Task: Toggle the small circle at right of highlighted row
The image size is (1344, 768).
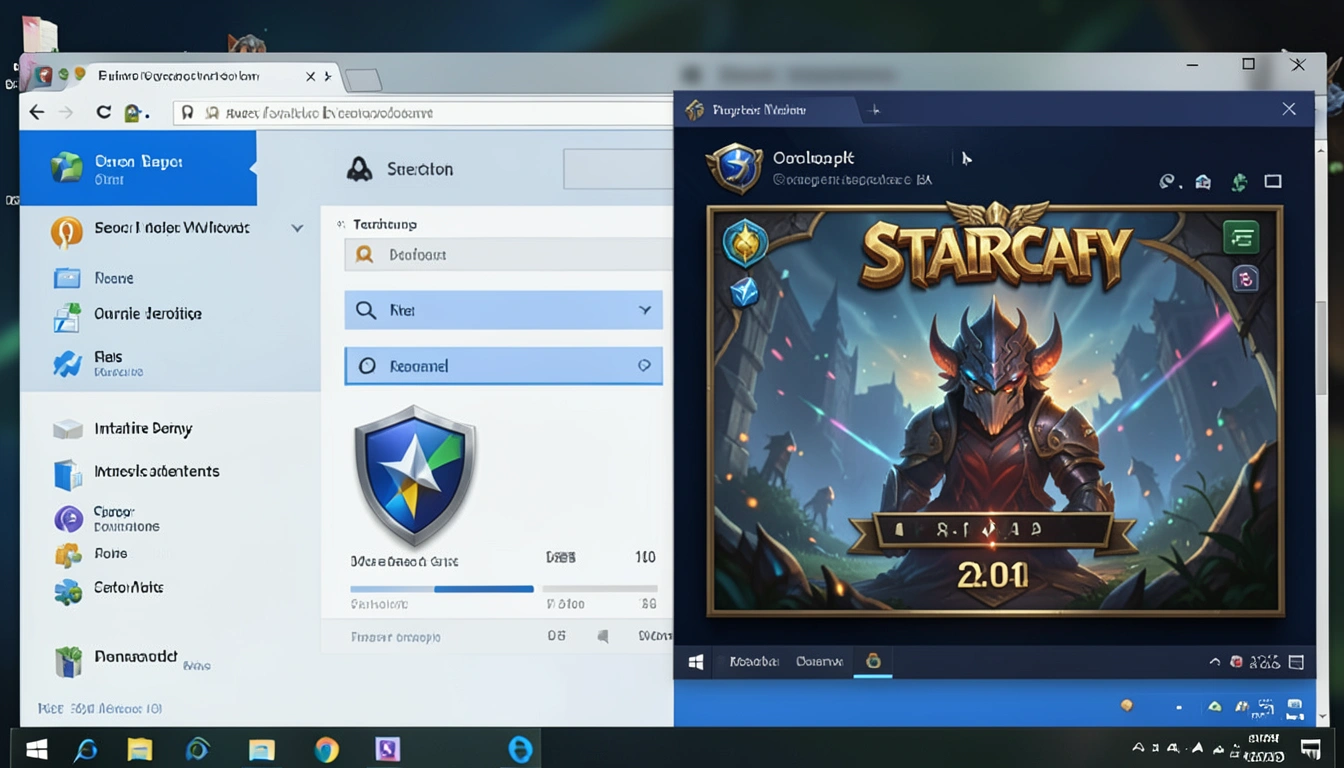Action: point(644,366)
